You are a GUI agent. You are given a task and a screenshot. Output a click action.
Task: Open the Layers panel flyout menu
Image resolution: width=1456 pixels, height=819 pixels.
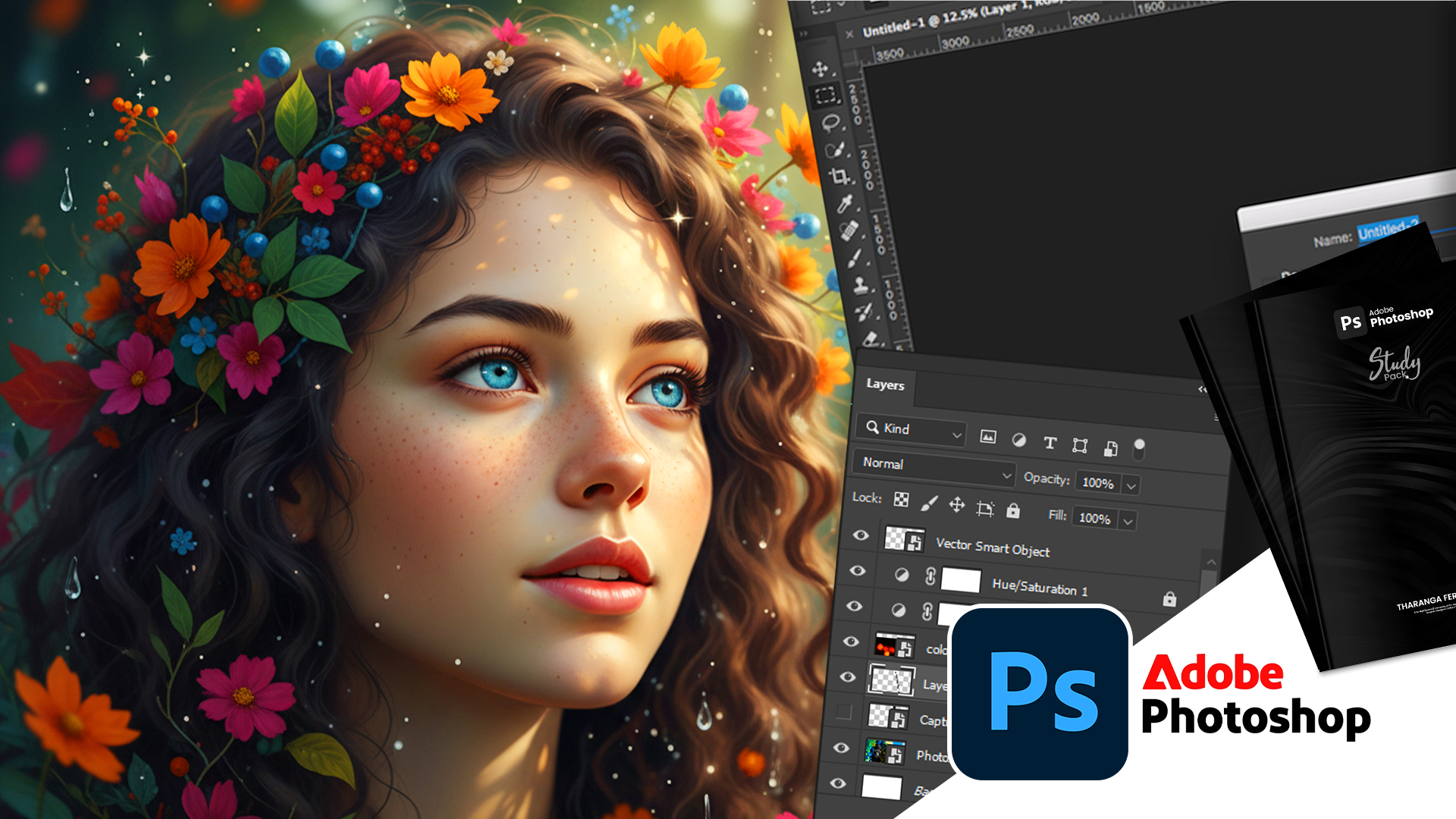1216,417
